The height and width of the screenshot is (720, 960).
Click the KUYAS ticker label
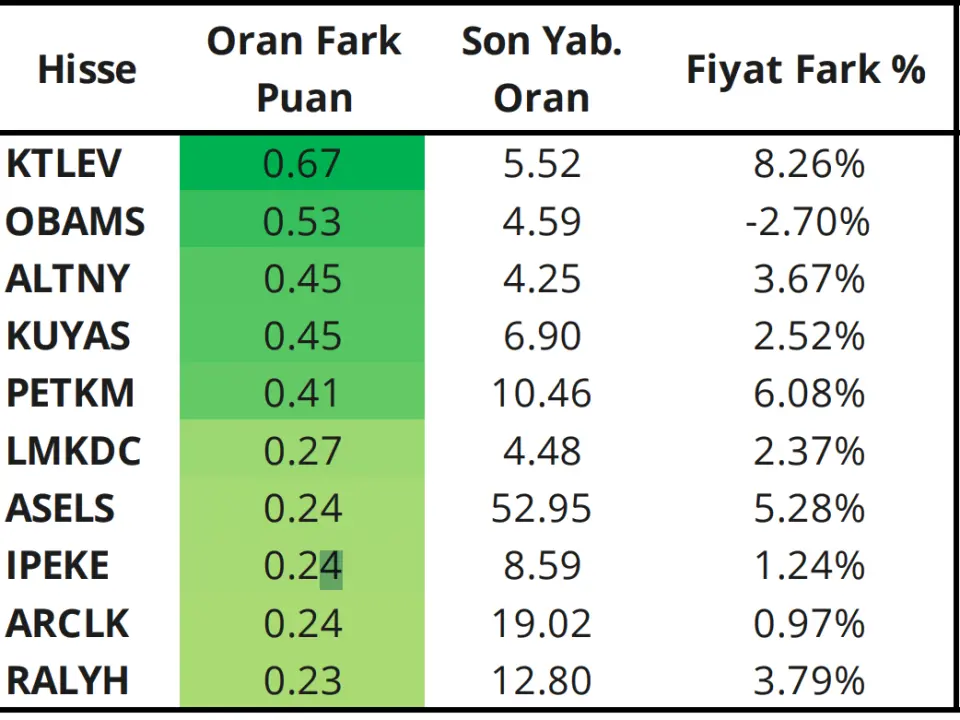68,336
